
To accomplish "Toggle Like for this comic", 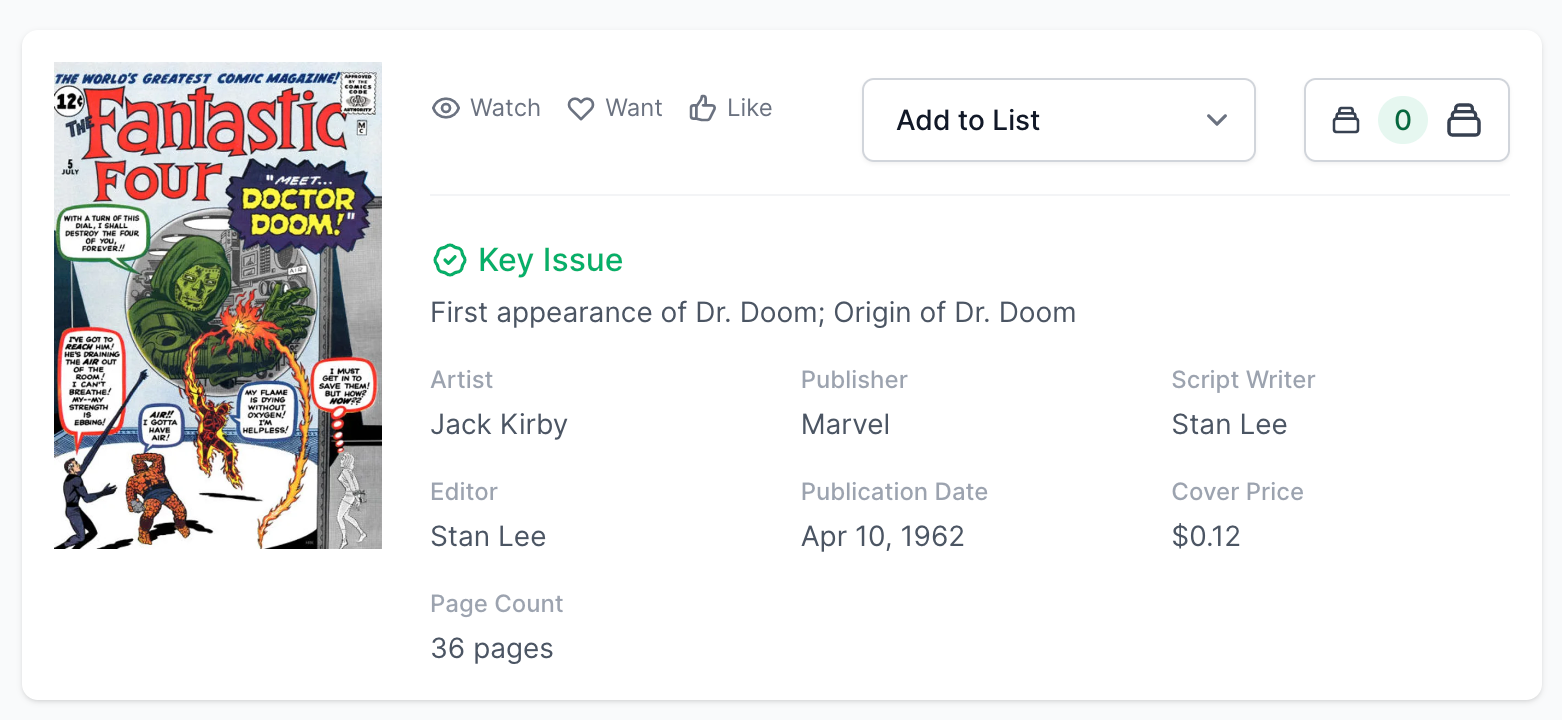I will coord(731,108).
